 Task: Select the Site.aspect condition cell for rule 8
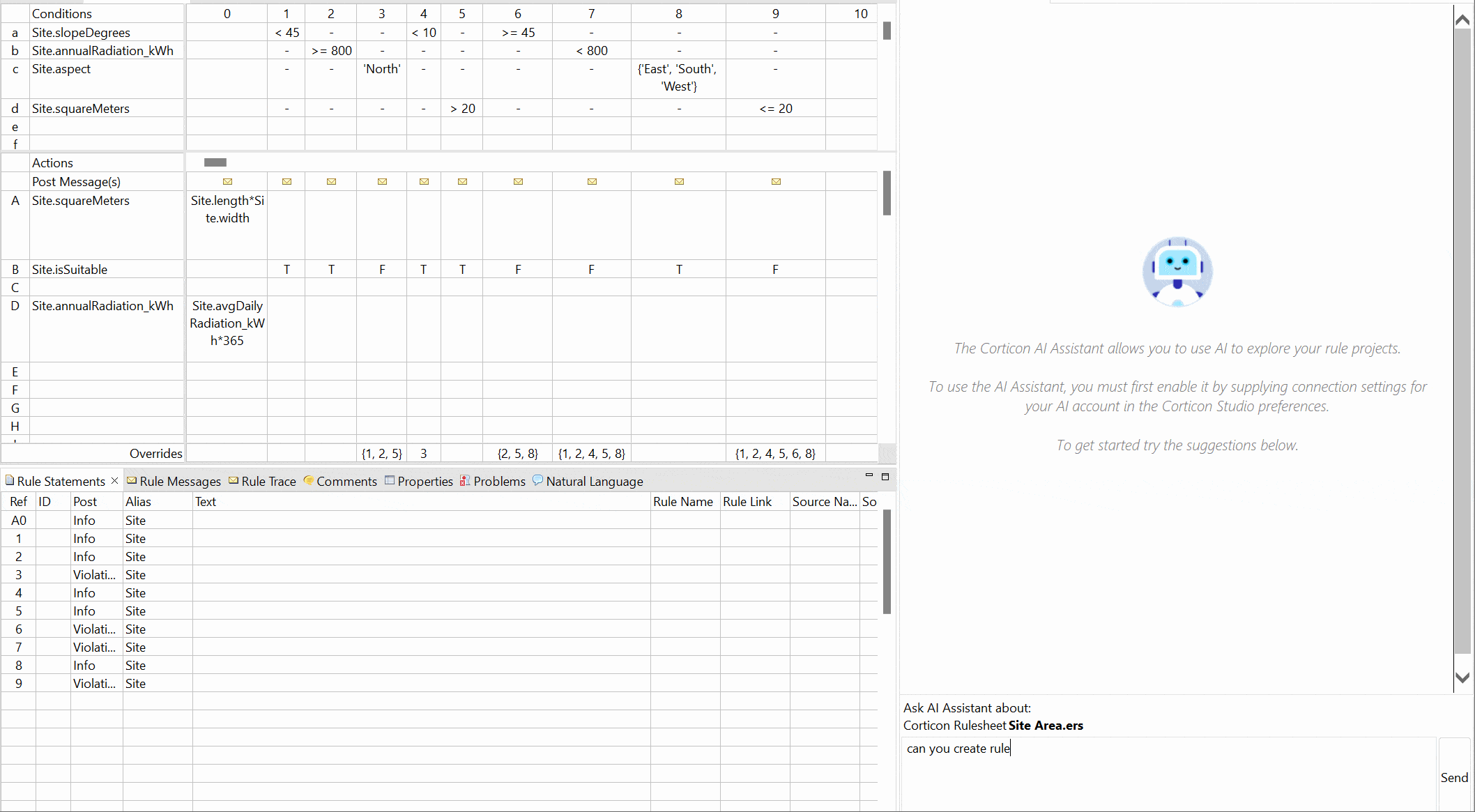point(678,78)
